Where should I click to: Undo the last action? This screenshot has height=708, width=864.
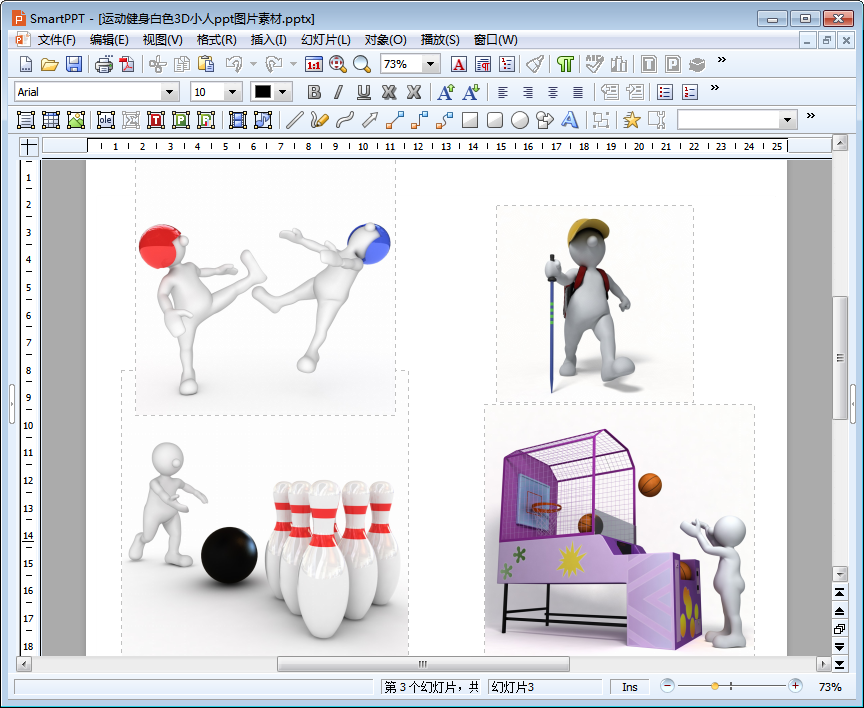pos(234,64)
